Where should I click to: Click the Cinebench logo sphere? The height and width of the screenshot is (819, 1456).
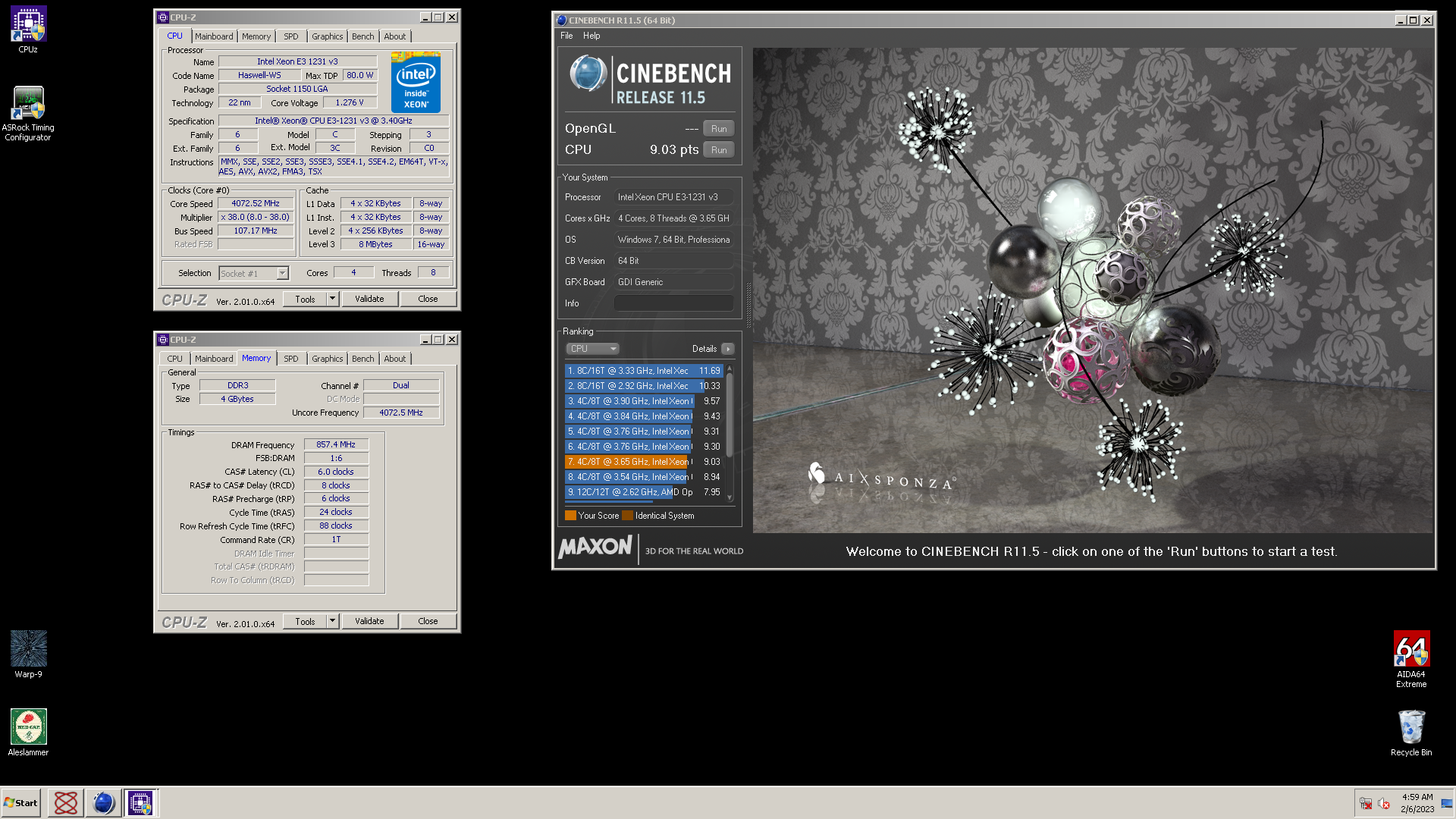(x=588, y=74)
